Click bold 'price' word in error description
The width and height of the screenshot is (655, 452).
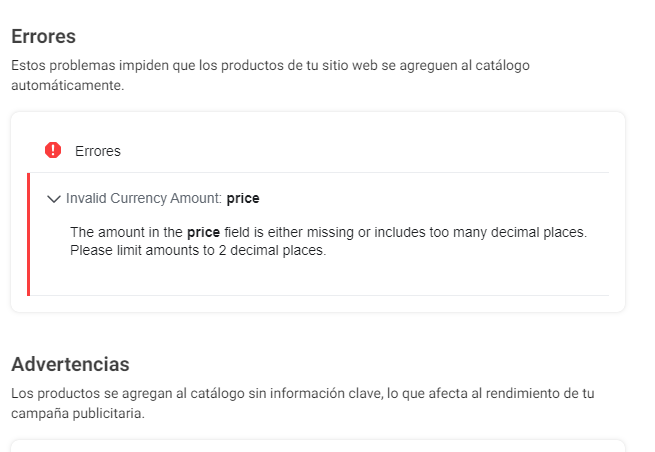point(203,232)
